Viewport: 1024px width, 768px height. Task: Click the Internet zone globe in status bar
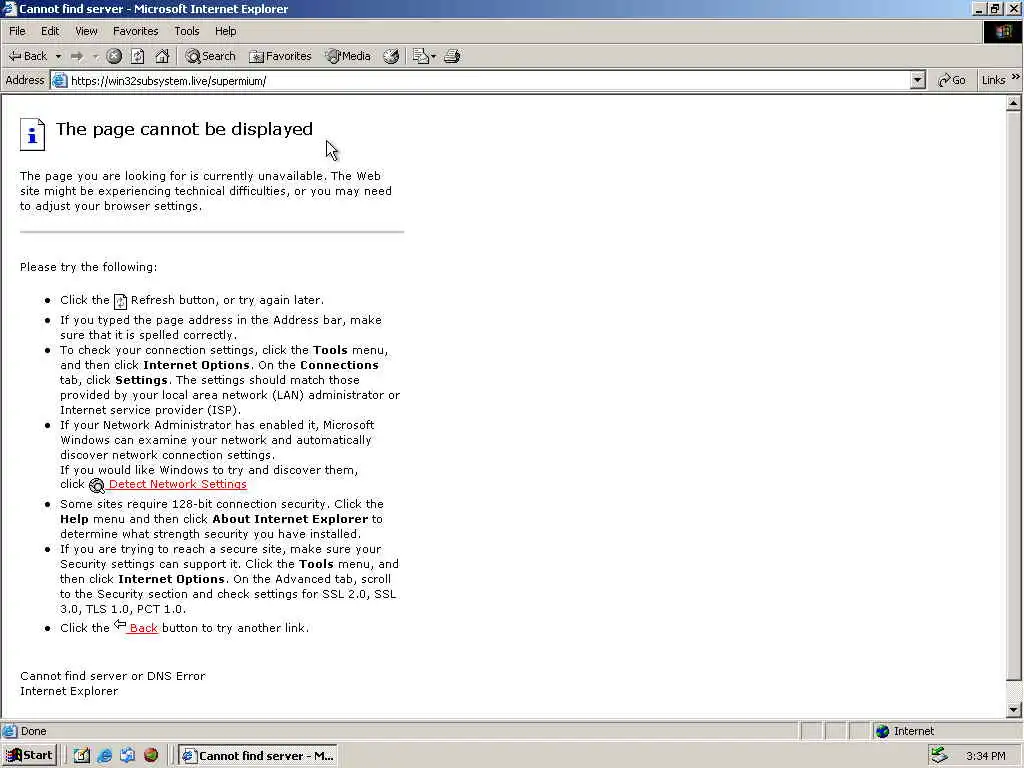[882, 731]
